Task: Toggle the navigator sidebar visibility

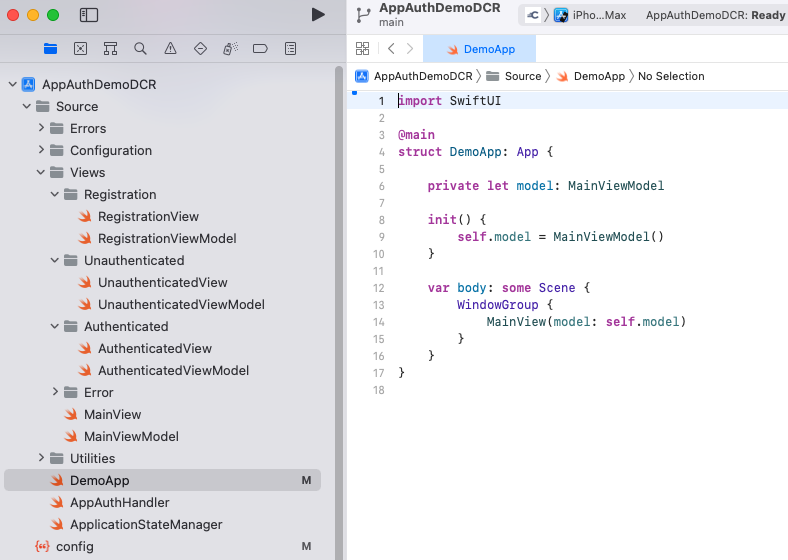Action: [89, 15]
